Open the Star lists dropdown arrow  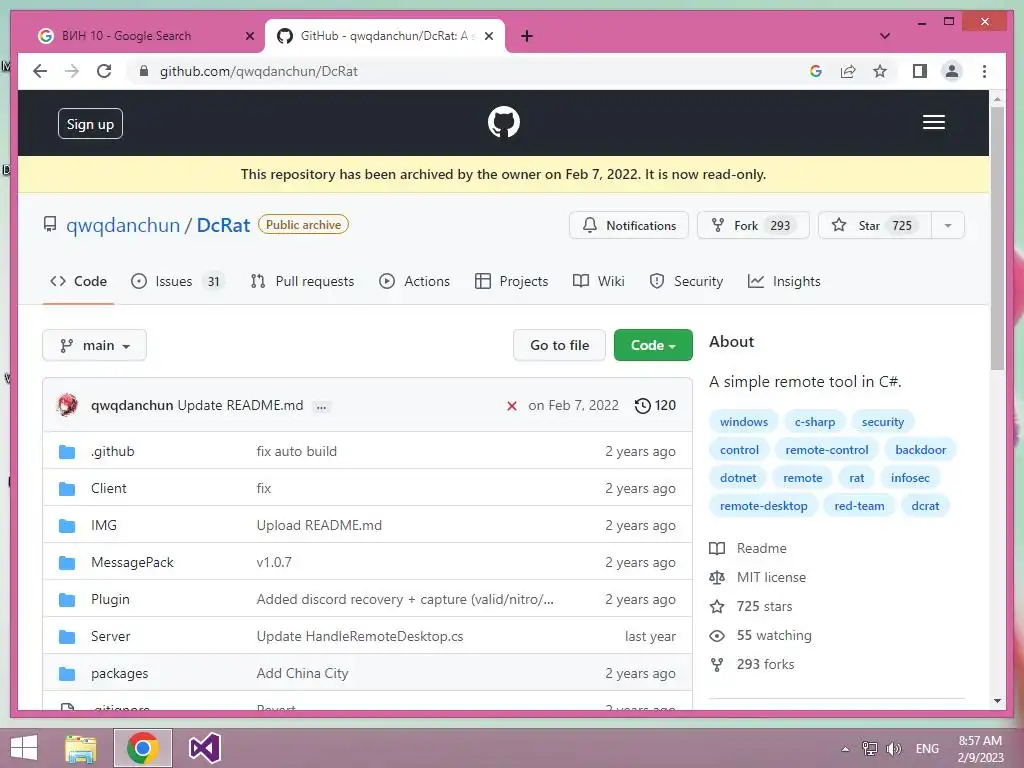948,225
